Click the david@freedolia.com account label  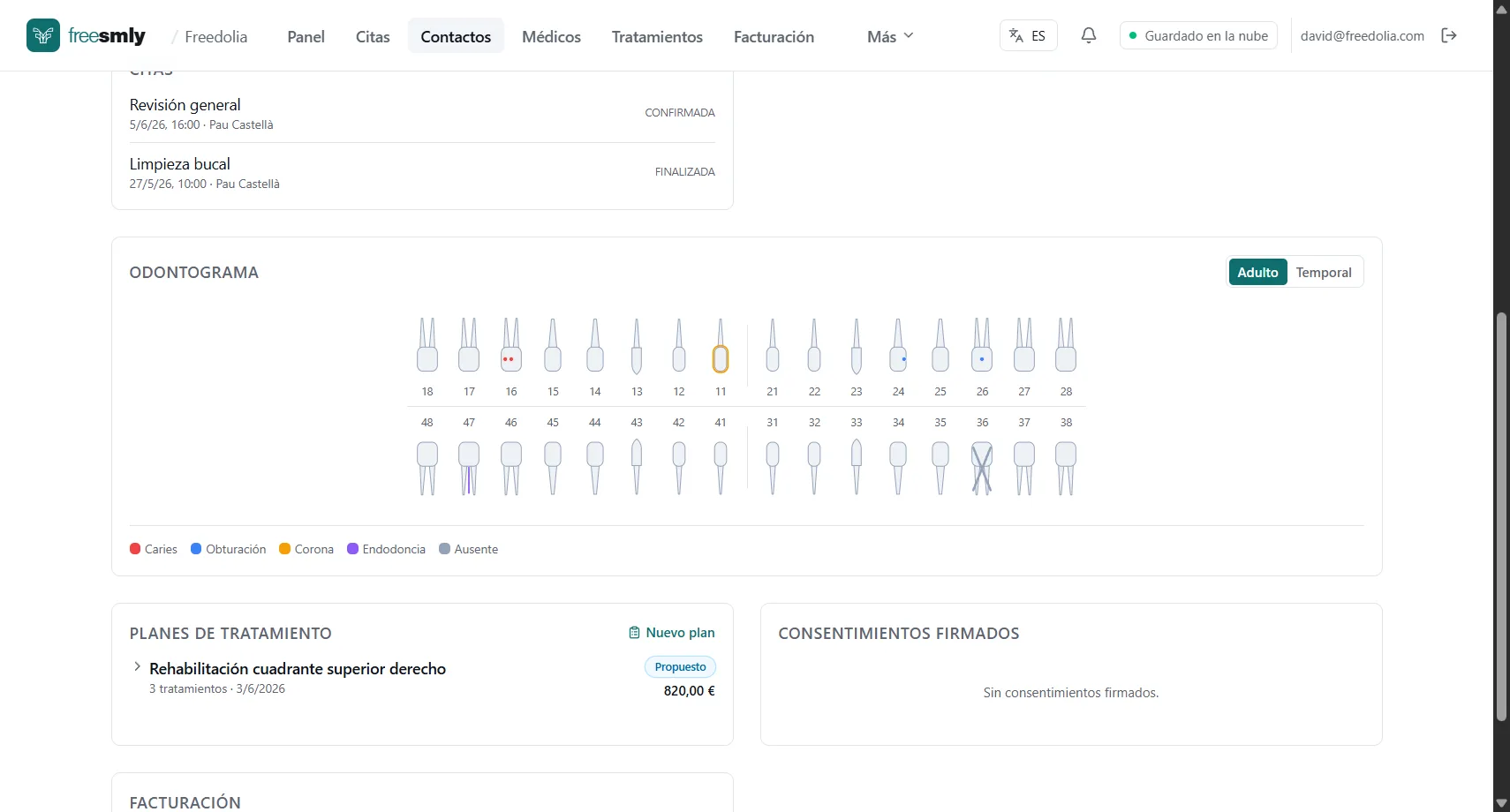coord(1362,35)
